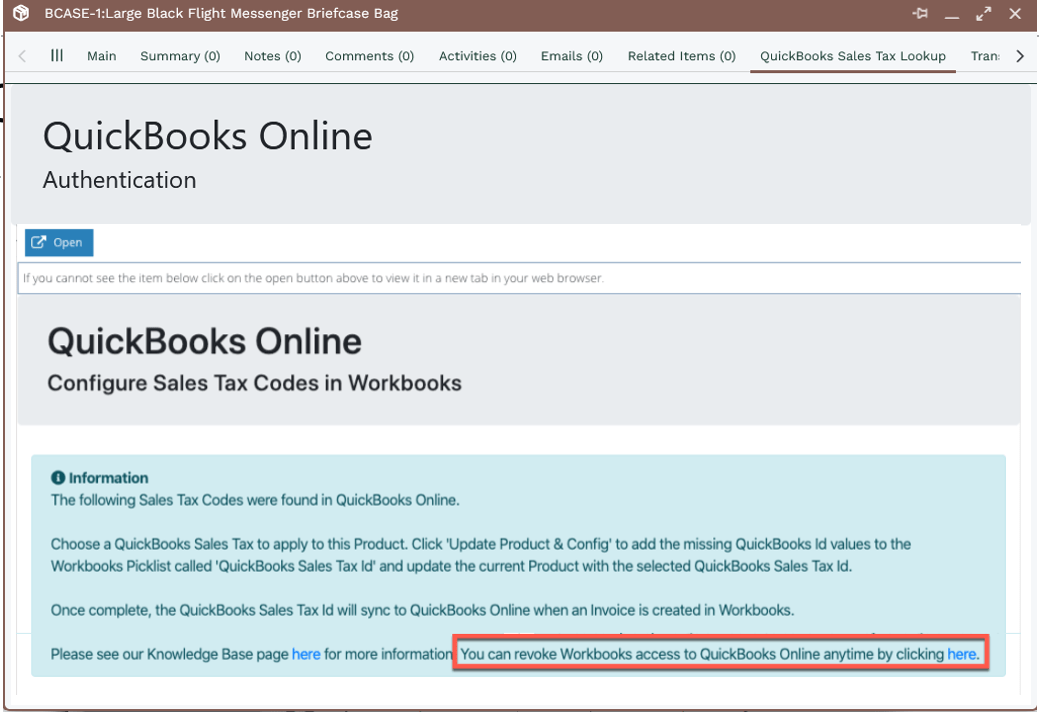Pin the window using the pin icon
Screen dimensions: 1039x712
point(920,14)
